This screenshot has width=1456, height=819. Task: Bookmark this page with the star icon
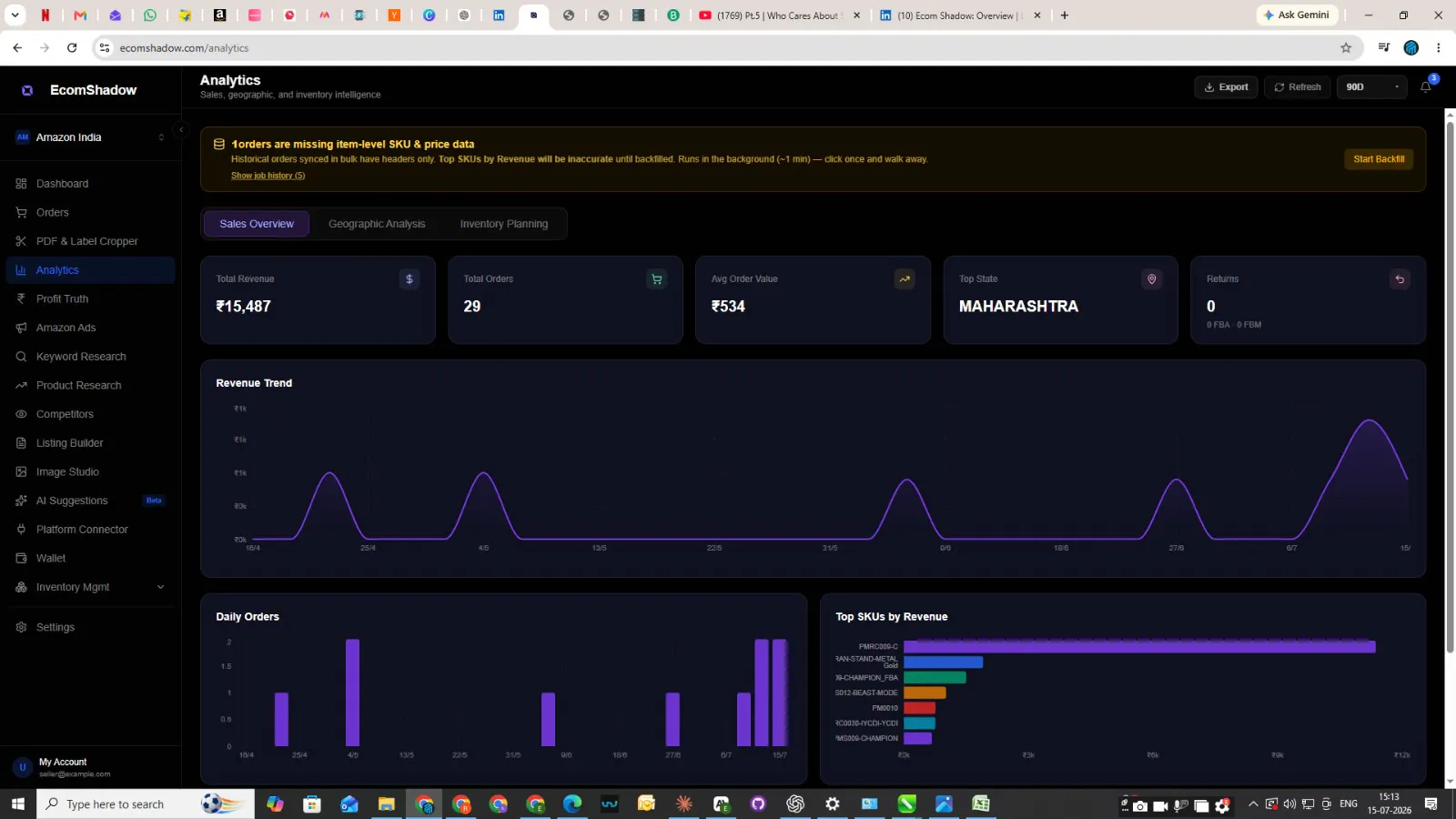(1346, 48)
